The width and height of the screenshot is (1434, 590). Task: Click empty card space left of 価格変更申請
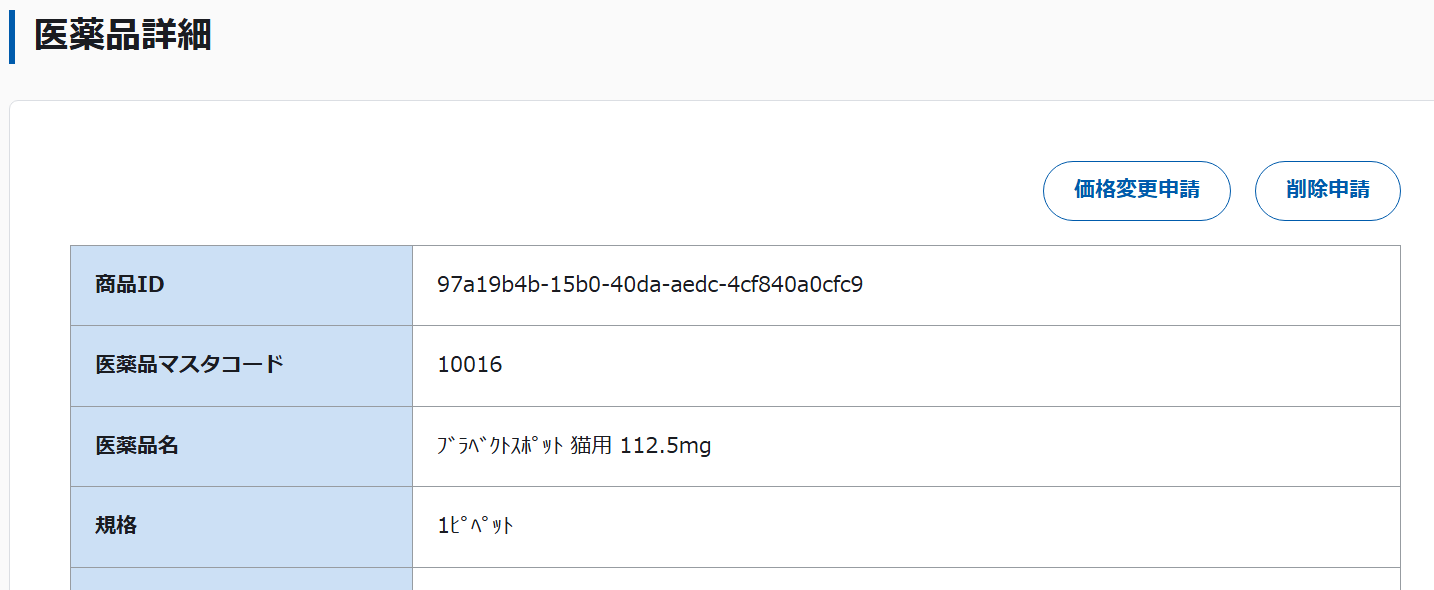(600, 190)
